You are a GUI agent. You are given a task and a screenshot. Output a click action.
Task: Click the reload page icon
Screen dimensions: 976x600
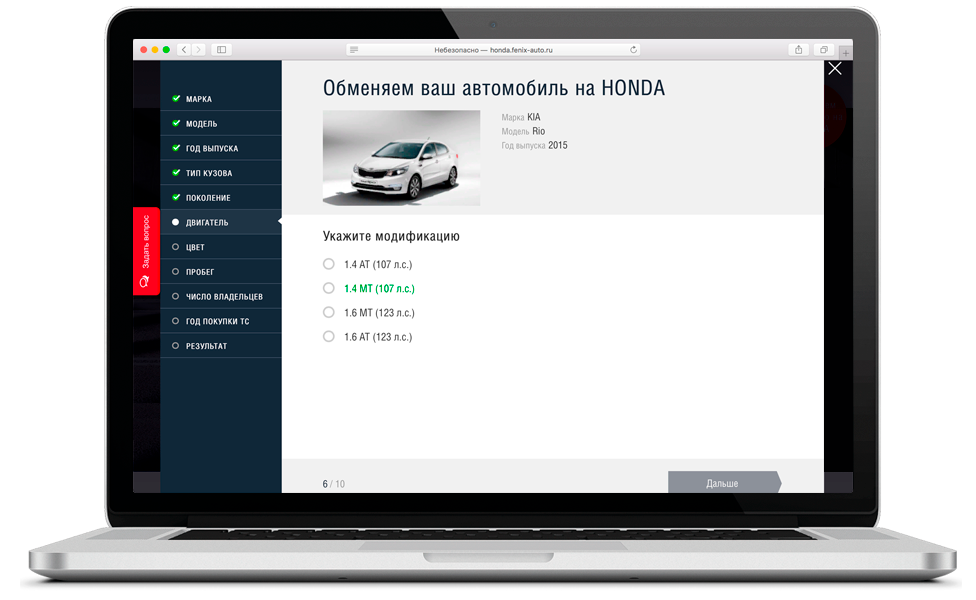(633, 50)
